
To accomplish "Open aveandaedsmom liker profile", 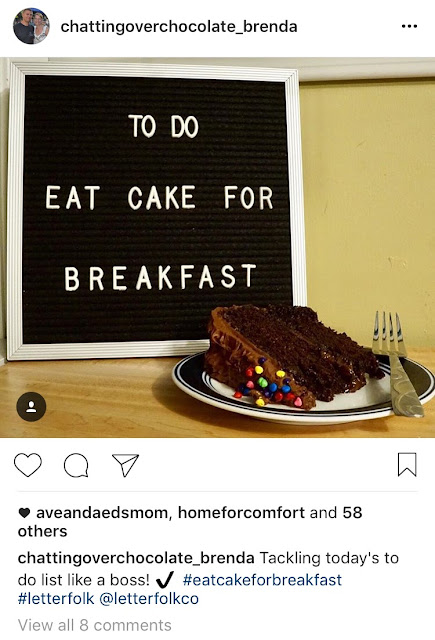I will point(102,513).
